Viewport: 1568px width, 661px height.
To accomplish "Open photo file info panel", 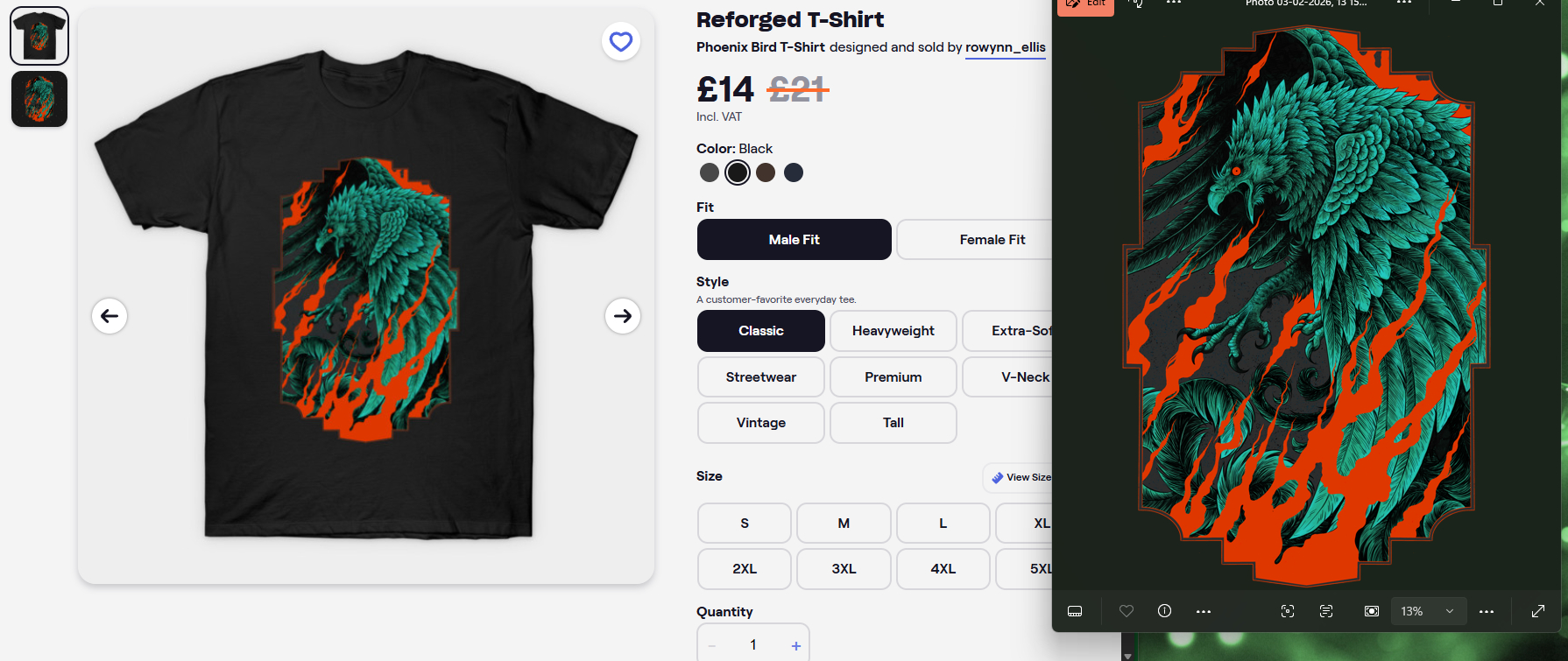I will 1164,611.
